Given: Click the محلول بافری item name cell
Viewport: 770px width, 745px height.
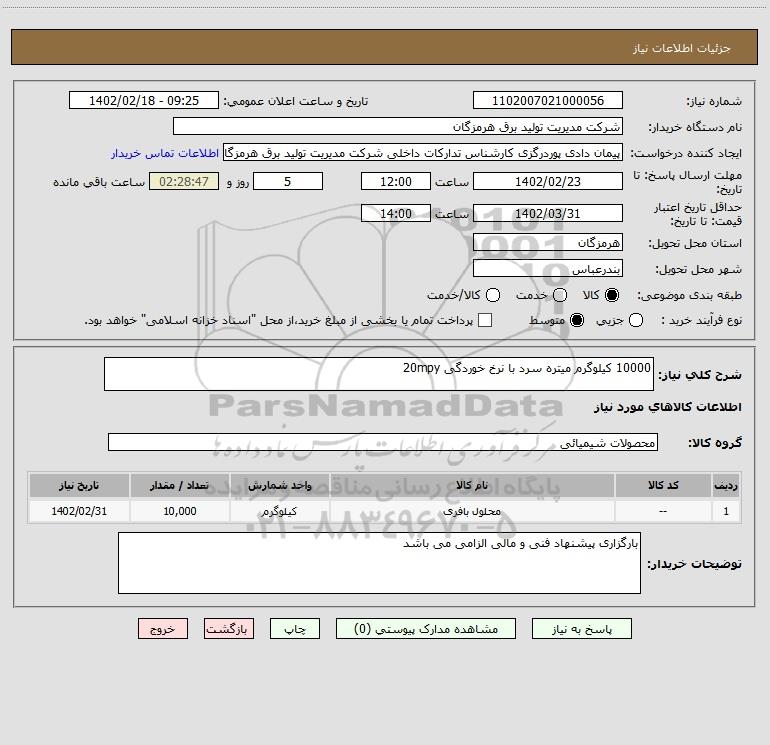Looking at the screenshot, I should [x=472, y=511].
